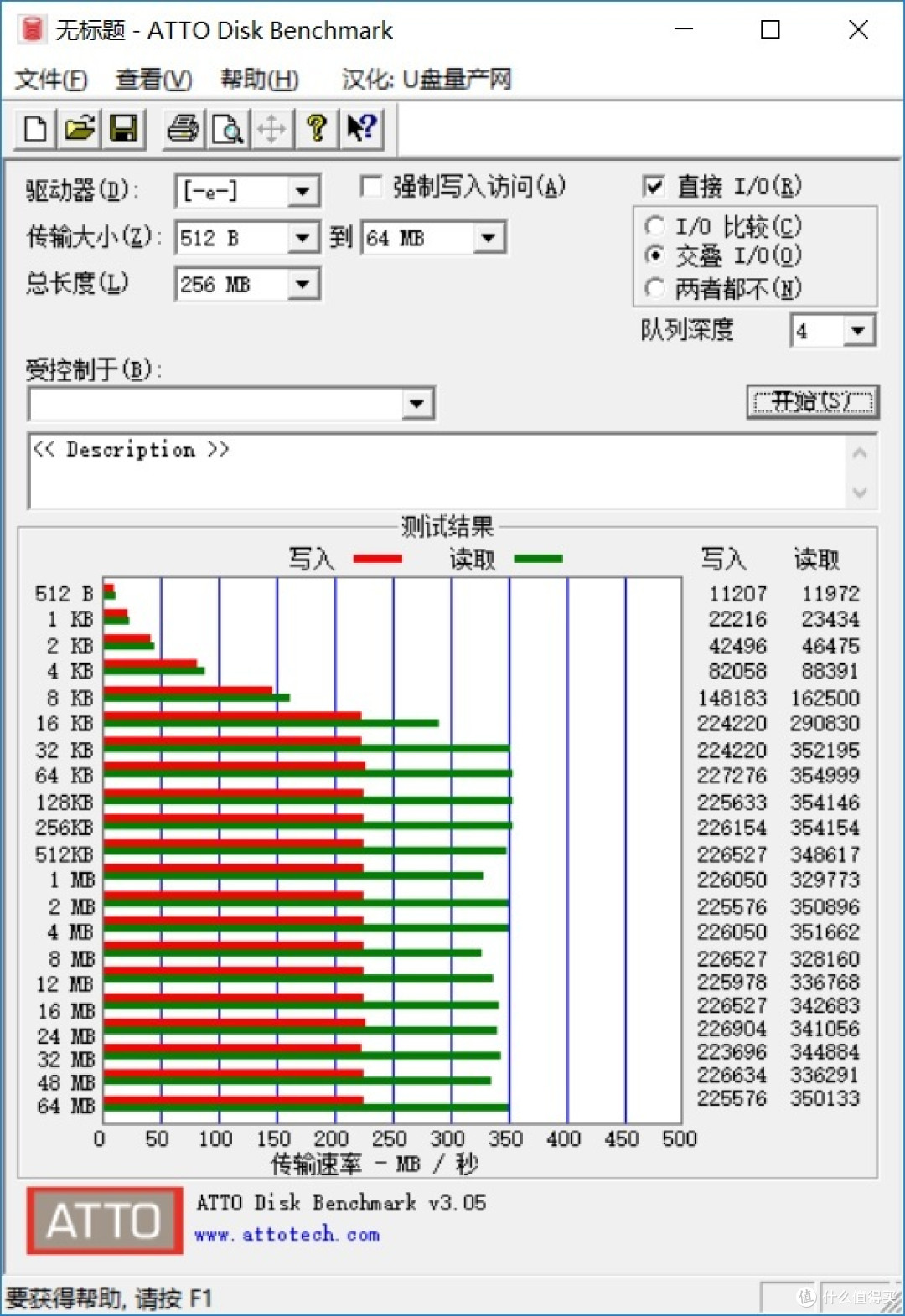Click the 8 KB read value 162500
905x1316 pixels.
(825, 698)
